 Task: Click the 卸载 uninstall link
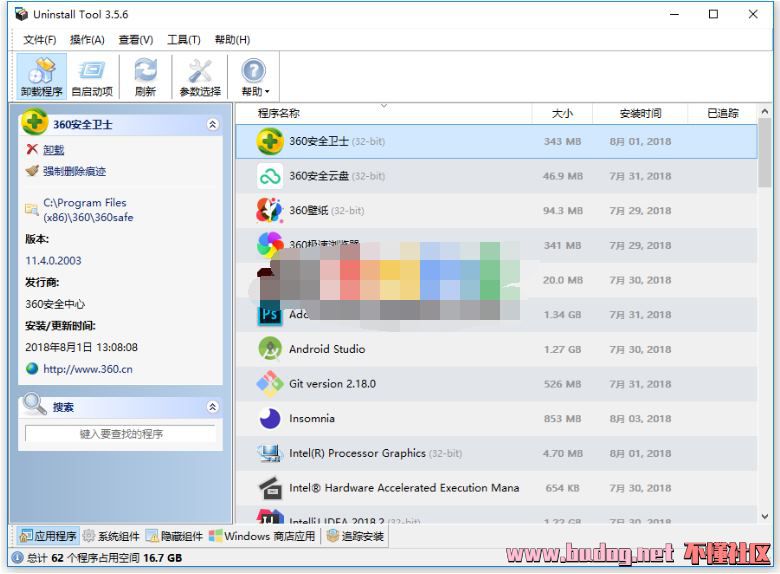[53, 149]
